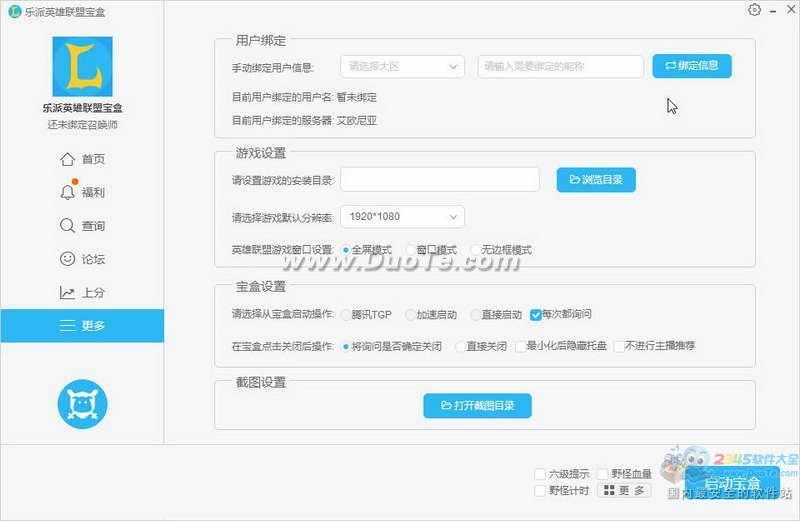Image resolution: width=800 pixels, height=521 pixels.
Task: Select the 无边框模式 radio option
Action: 475,249
